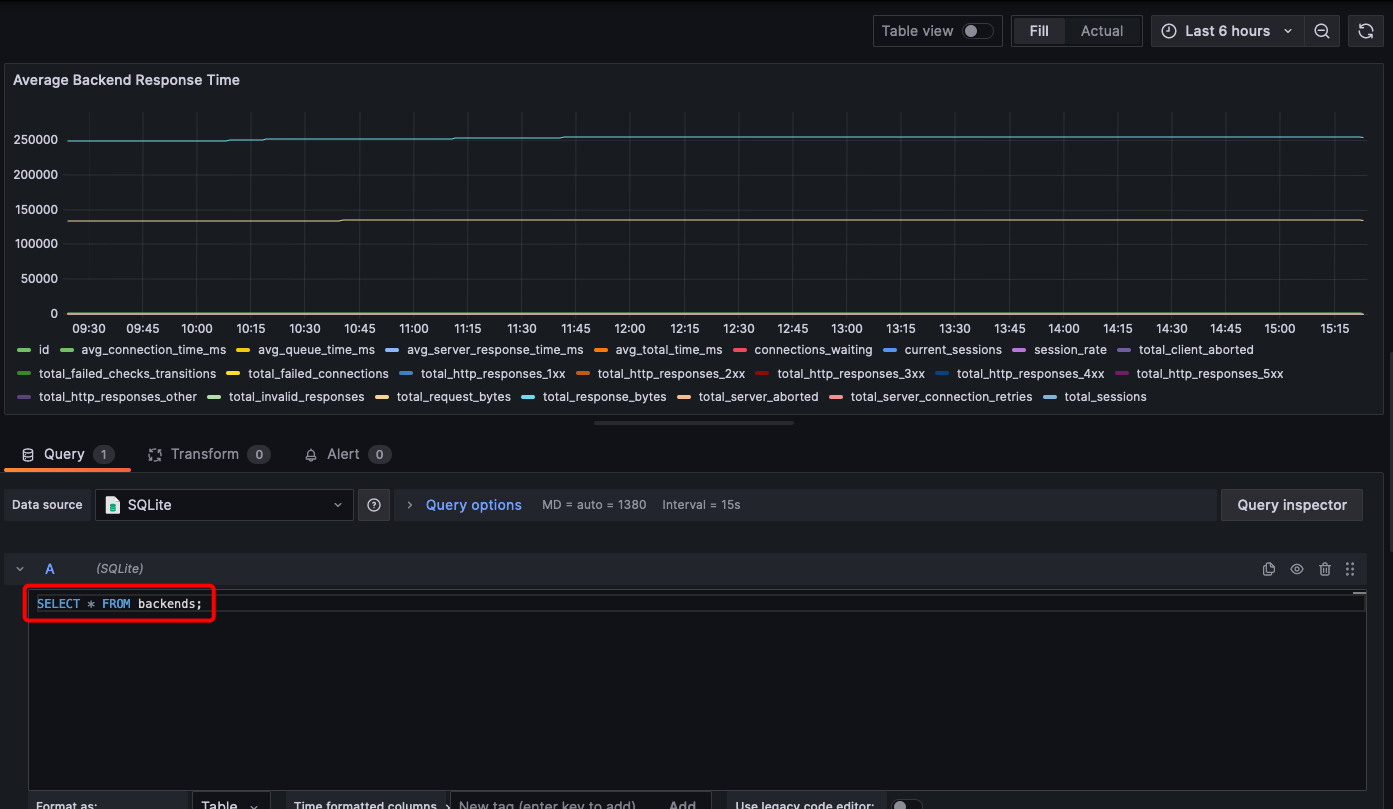The width and height of the screenshot is (1393, 809).
Task: Toggle Use legacy code editor switch
Action: pos(906,804)
